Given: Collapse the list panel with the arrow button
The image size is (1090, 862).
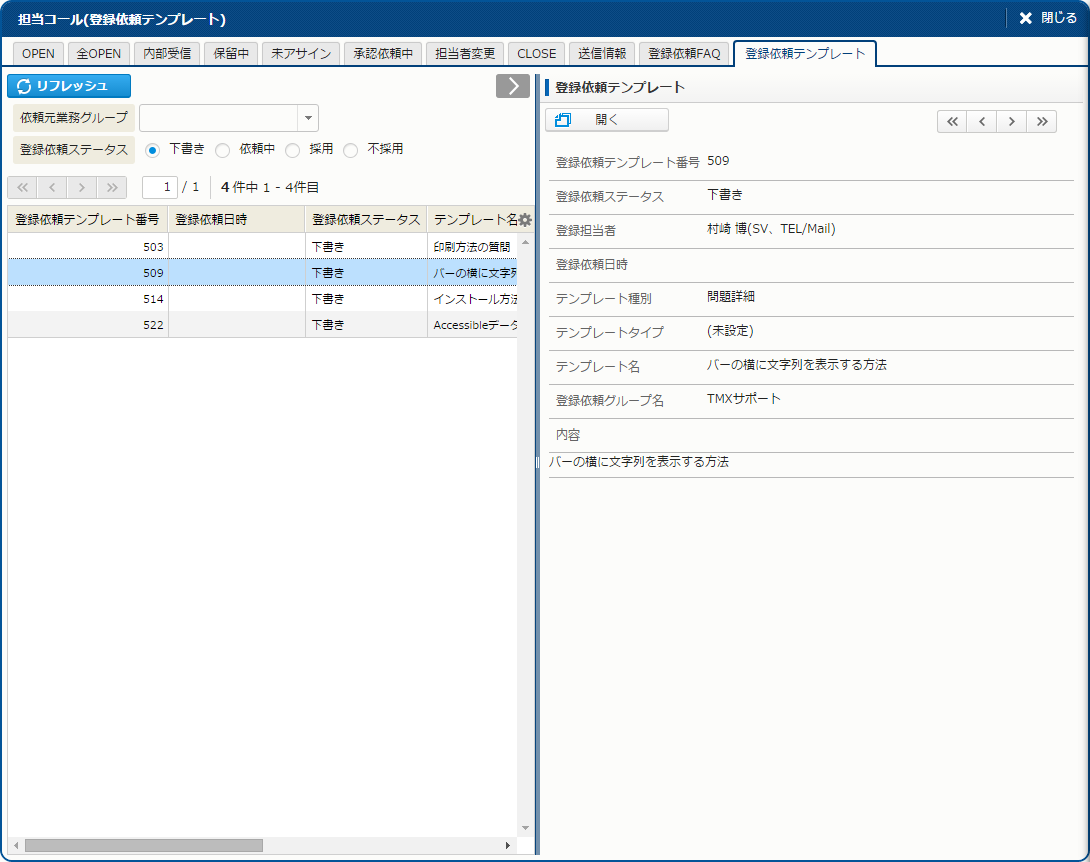Looking at the screenshot, I should click(513, 86).
